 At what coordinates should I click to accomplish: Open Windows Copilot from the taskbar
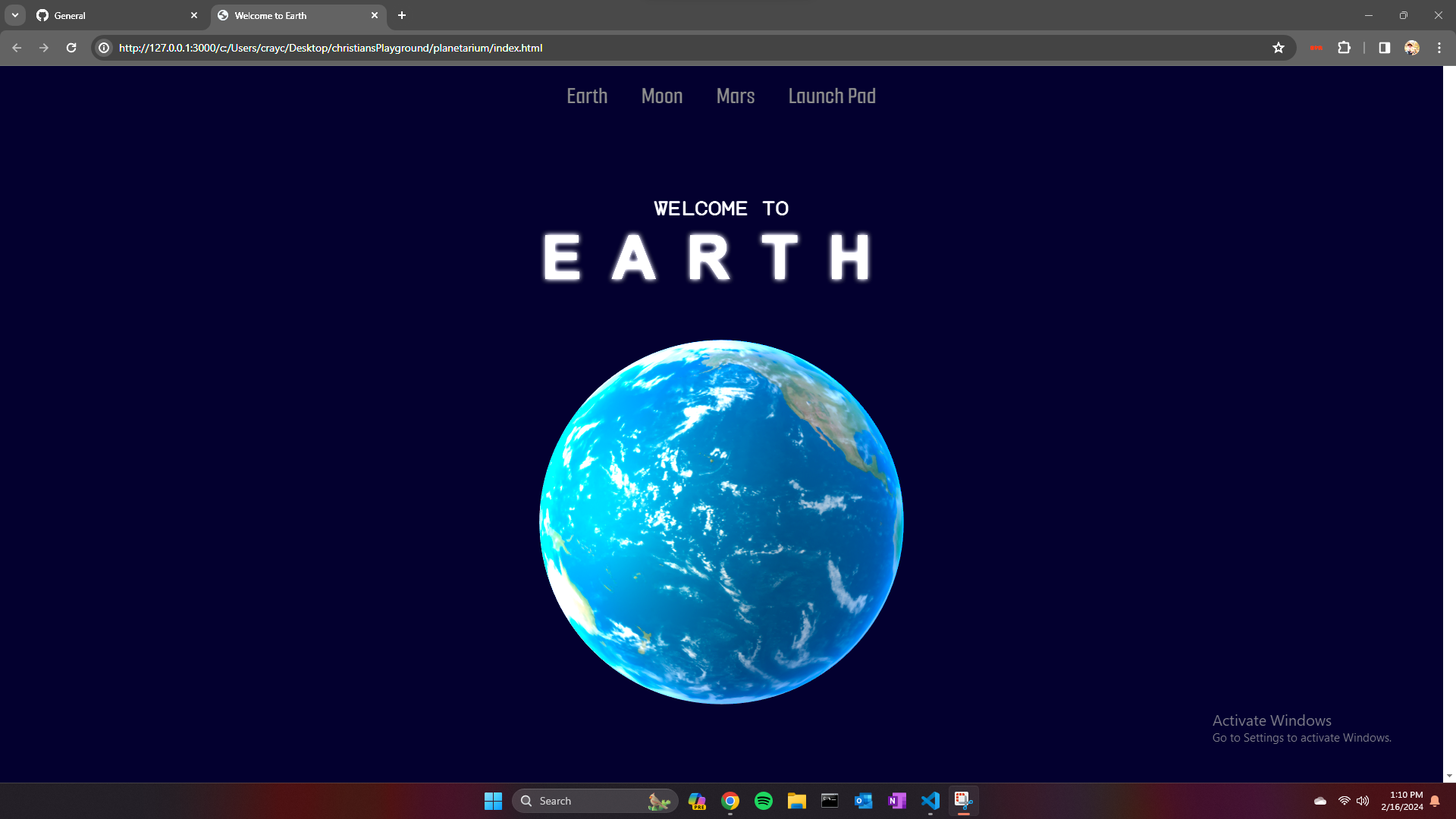click(697, 801)
